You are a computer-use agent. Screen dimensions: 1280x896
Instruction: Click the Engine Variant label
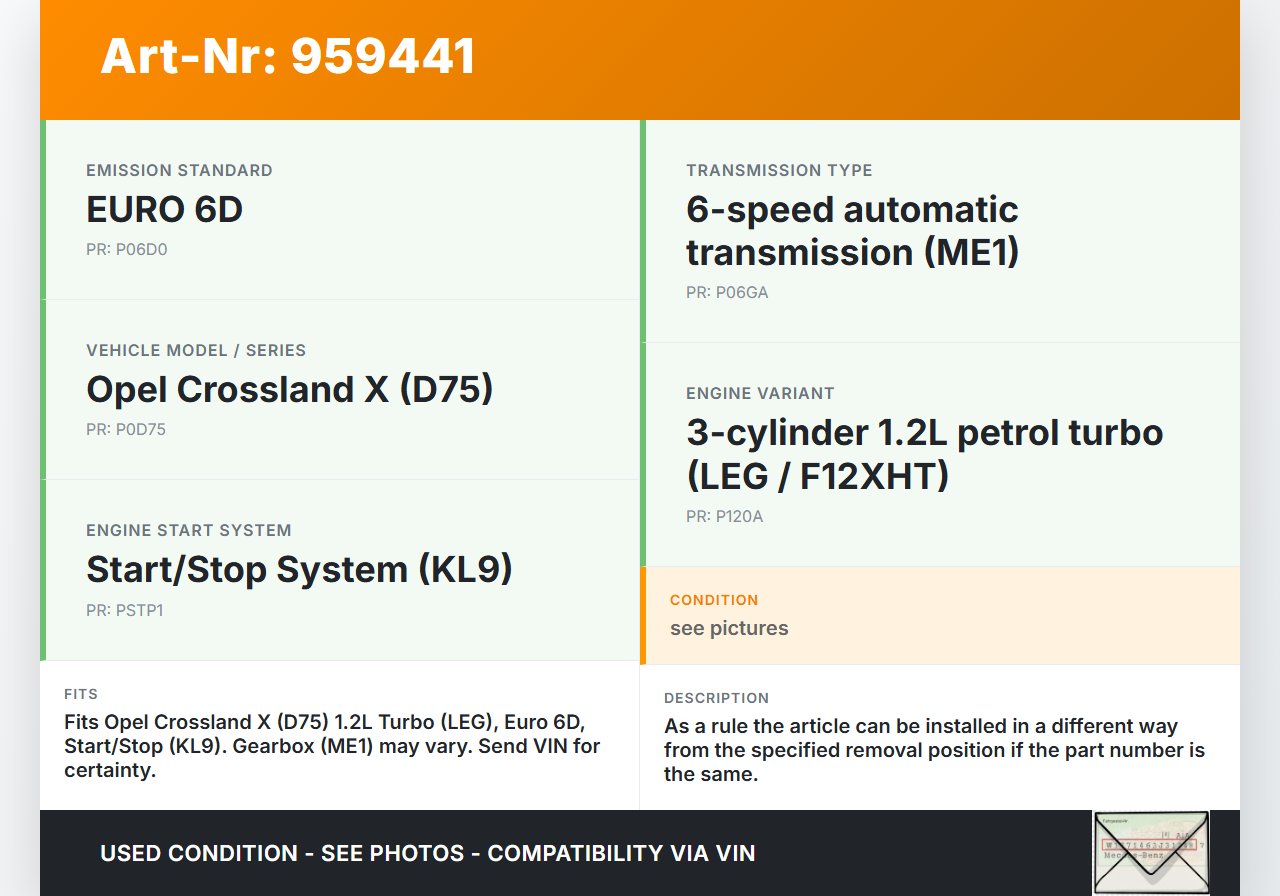tap(760, 394)
